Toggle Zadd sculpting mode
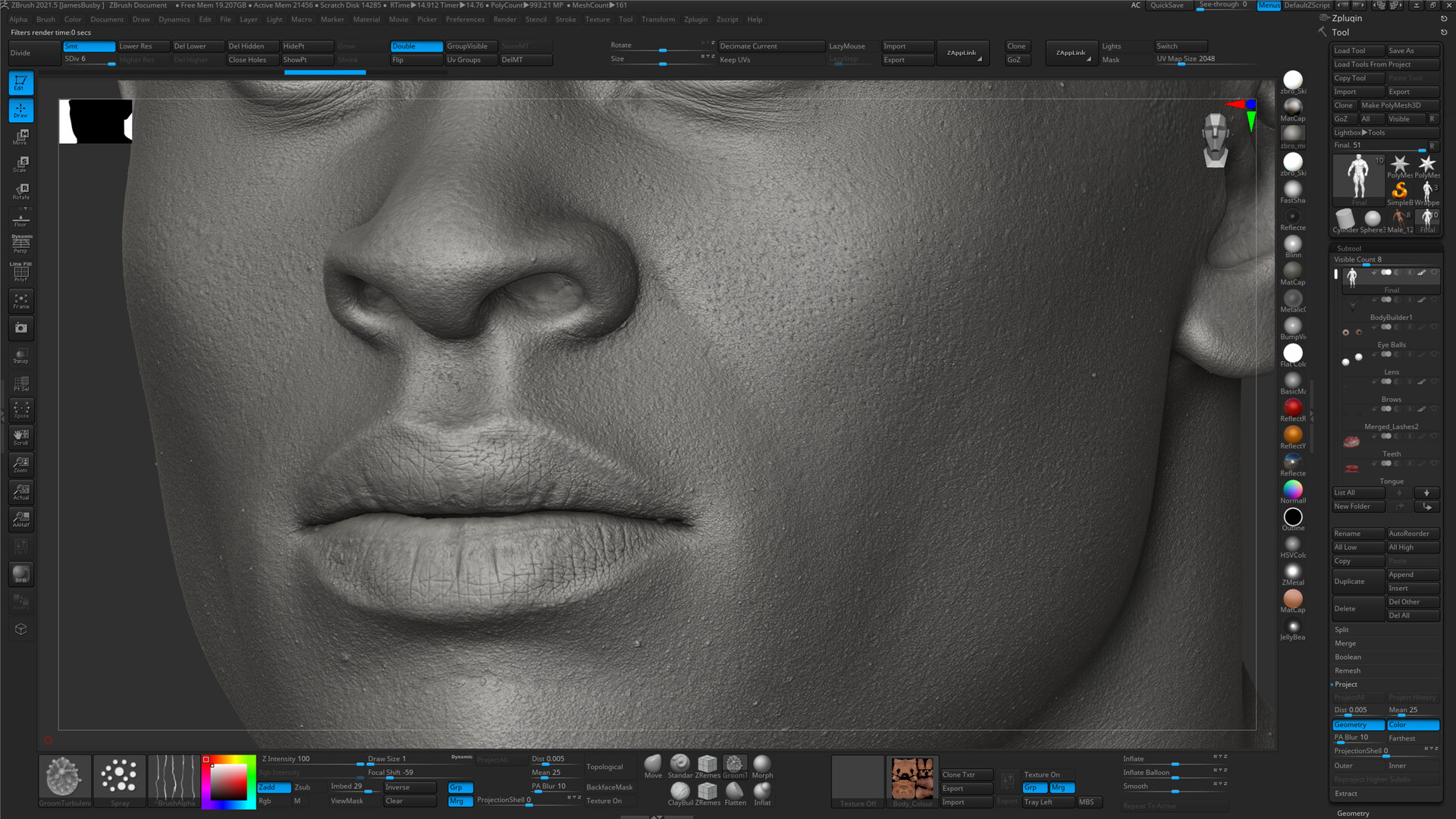The height and width of the screenshot is (819, 1456). (x=273, y=787)
